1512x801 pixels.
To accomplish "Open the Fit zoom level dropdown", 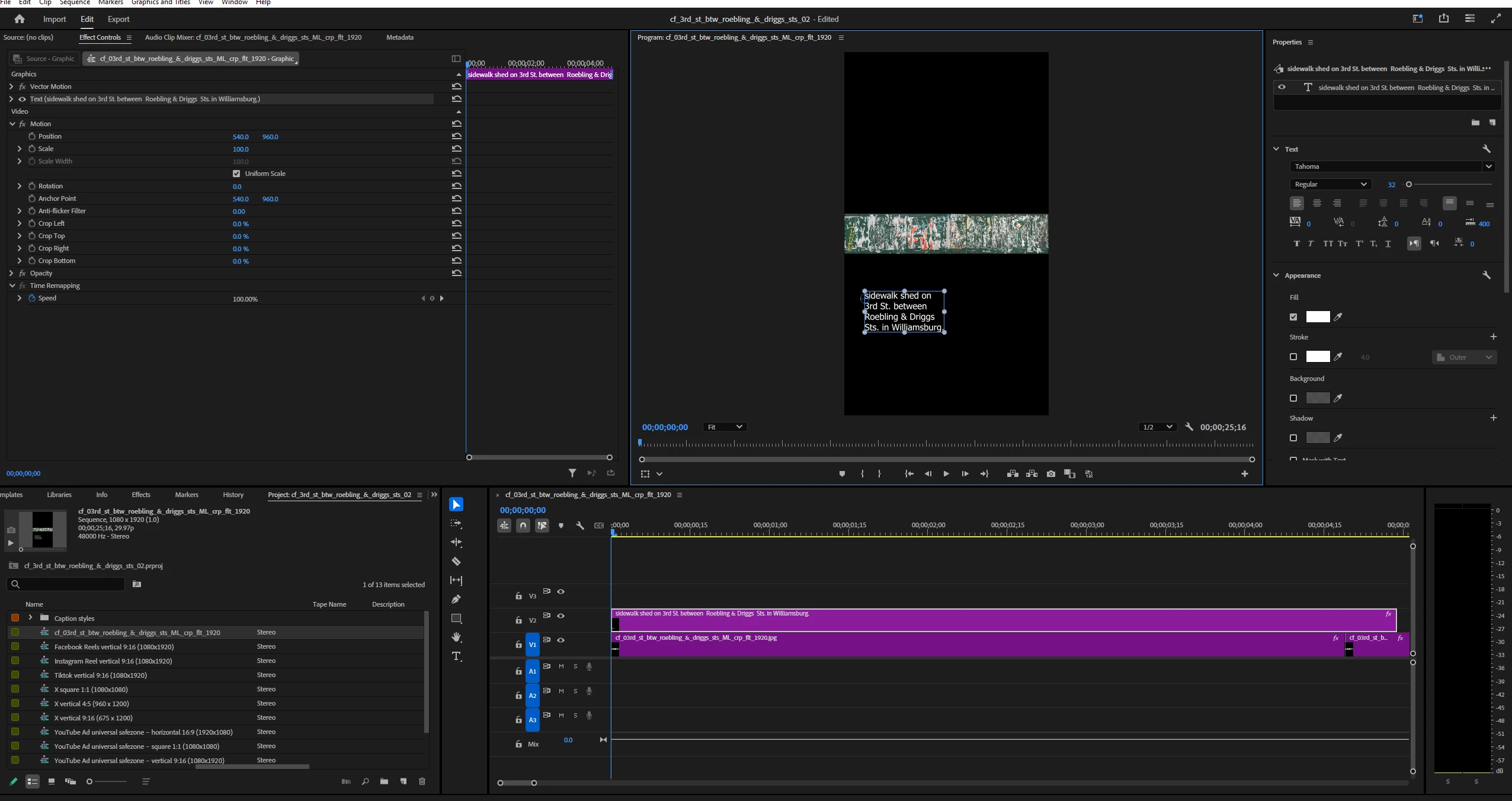I will (724, 427).
